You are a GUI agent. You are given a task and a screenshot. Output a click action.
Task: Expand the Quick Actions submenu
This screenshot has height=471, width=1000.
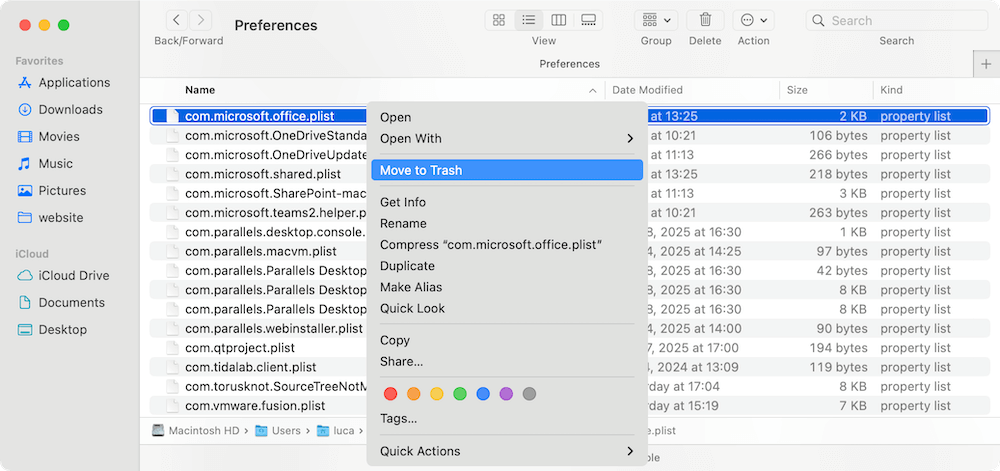pyautogui.click(x=507, y=451)
